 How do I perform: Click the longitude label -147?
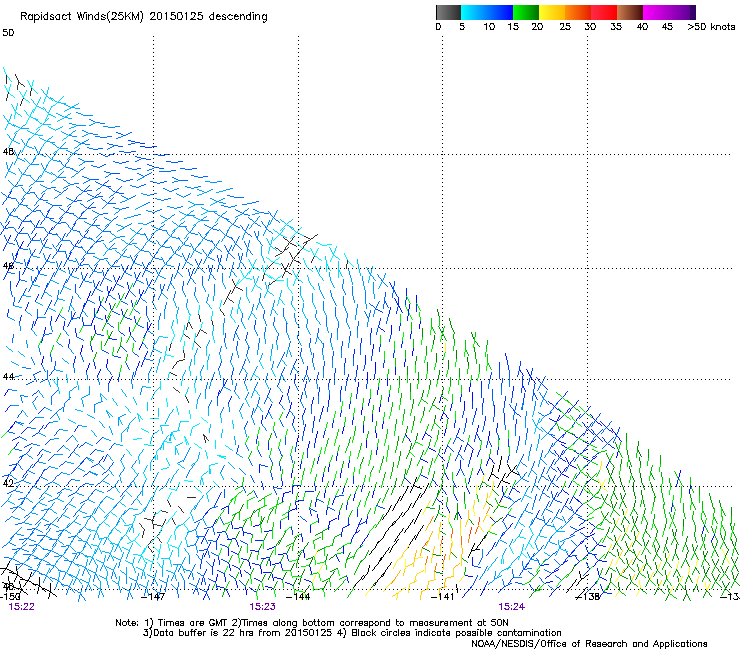tap(153, 597)
